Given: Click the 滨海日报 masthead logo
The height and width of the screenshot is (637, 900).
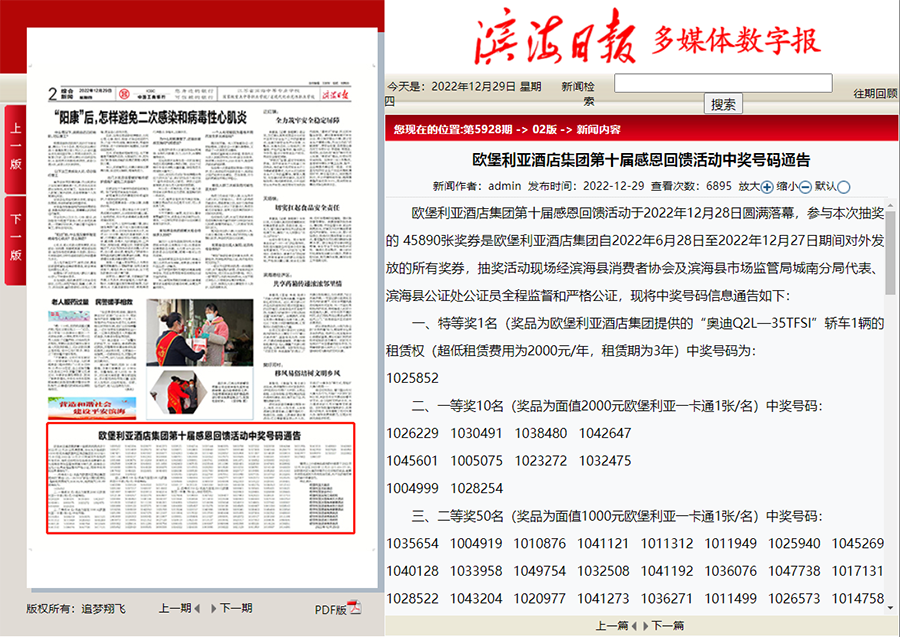Looking at the screenshot, I should (555, 37).
